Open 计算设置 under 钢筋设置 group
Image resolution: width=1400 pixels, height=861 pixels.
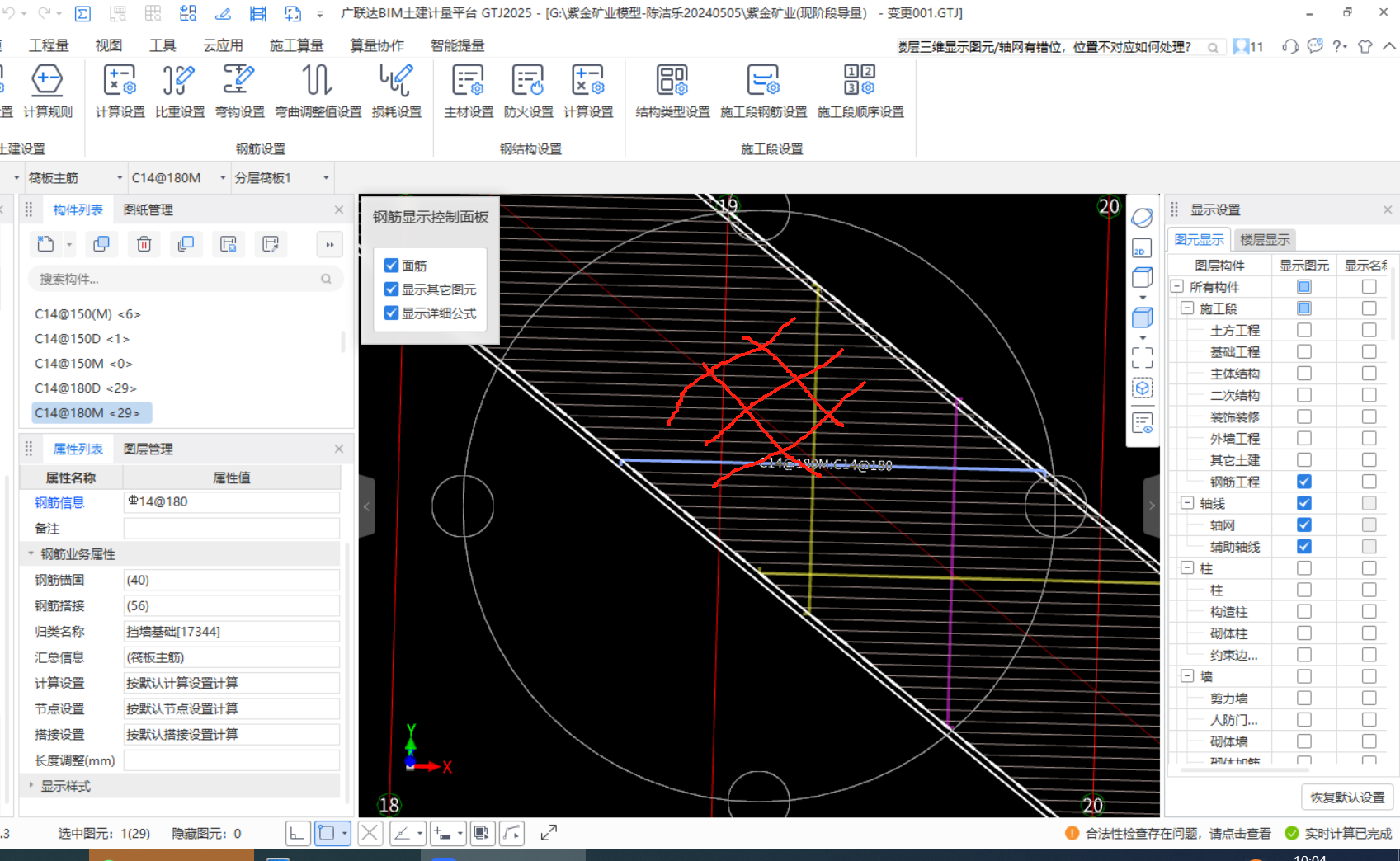[120, 91]
